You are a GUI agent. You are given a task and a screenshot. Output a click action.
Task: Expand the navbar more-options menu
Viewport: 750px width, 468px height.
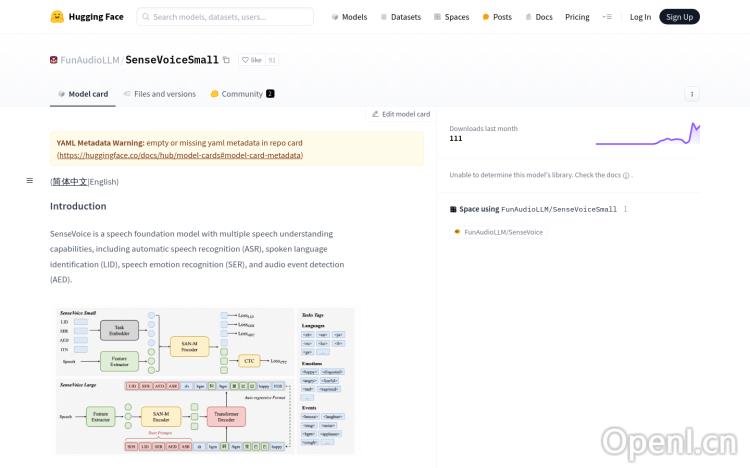click(x=607, y=17)
